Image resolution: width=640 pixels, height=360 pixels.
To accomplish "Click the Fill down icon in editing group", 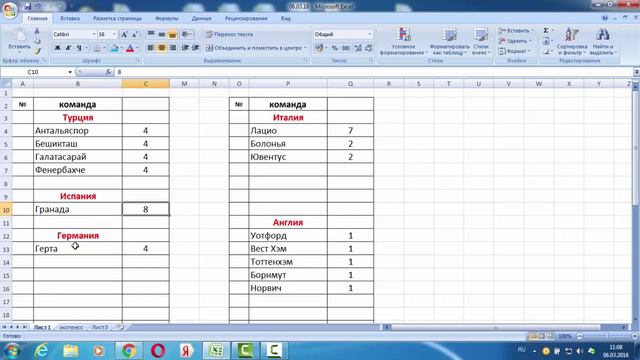I will (546, 41).
